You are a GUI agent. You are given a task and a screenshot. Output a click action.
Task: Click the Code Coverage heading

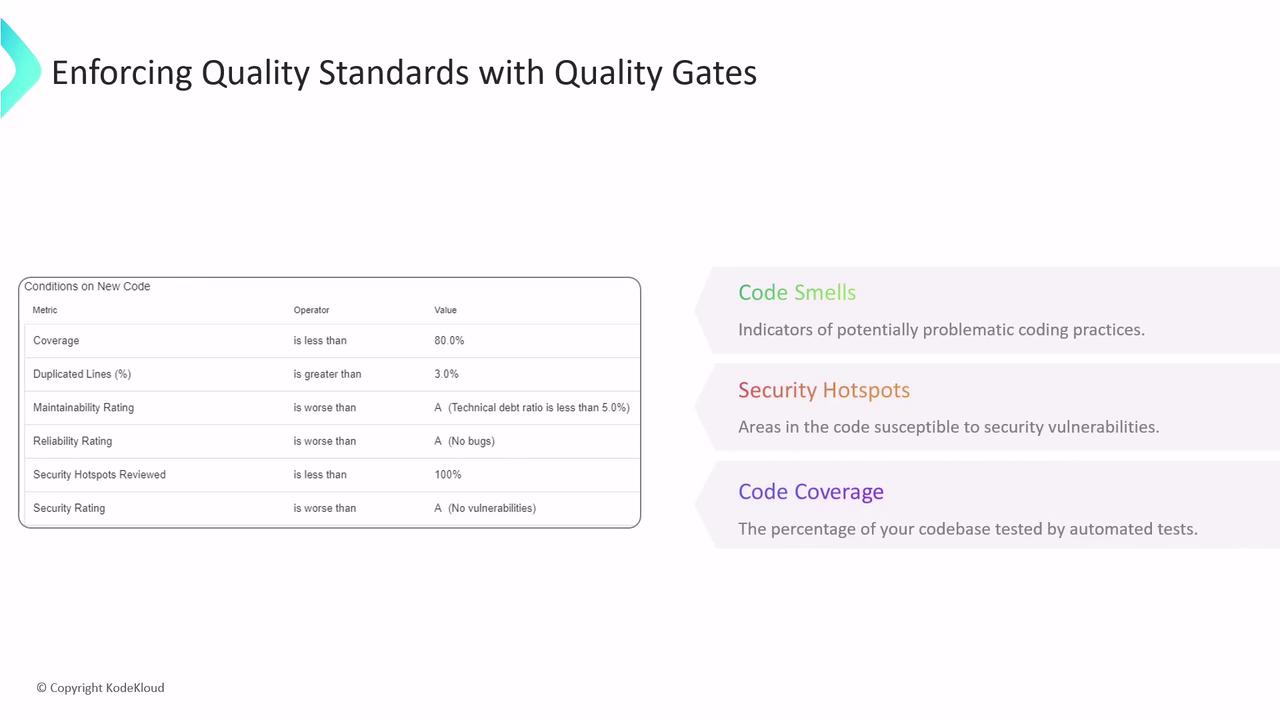point(811,492)
